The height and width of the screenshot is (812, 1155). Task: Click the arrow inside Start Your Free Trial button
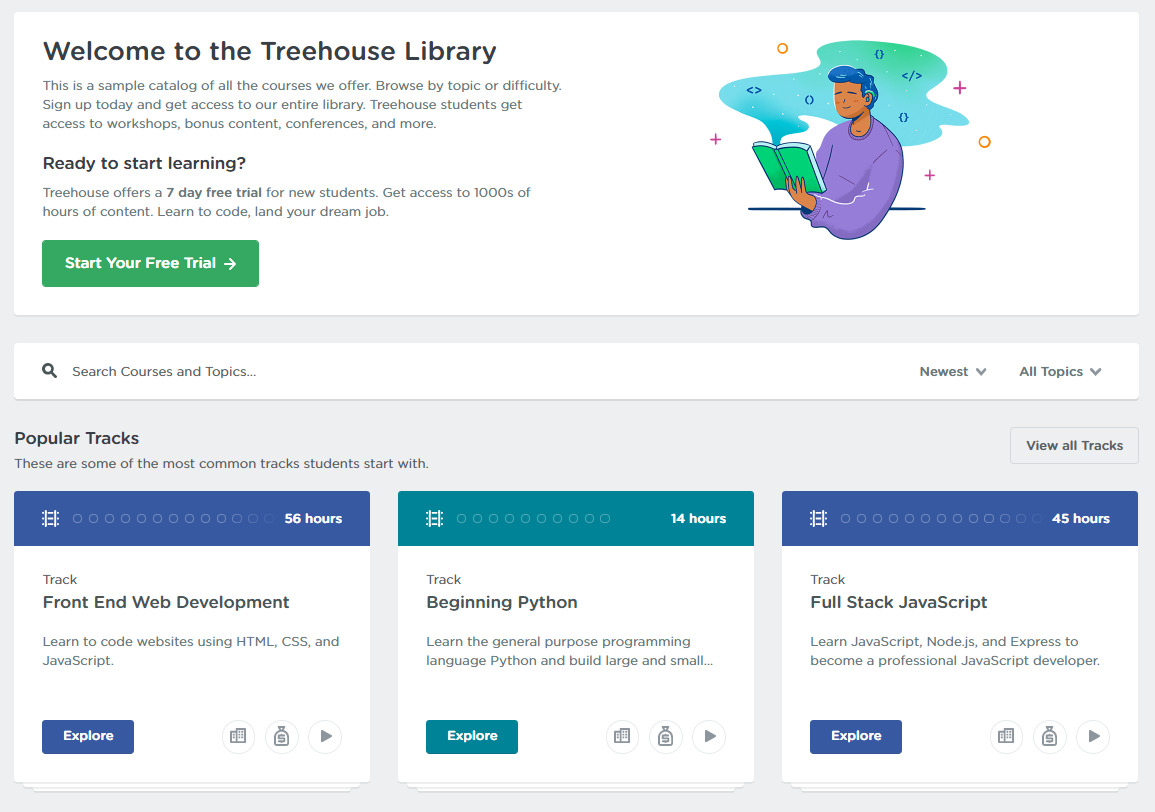click(230, 264)
